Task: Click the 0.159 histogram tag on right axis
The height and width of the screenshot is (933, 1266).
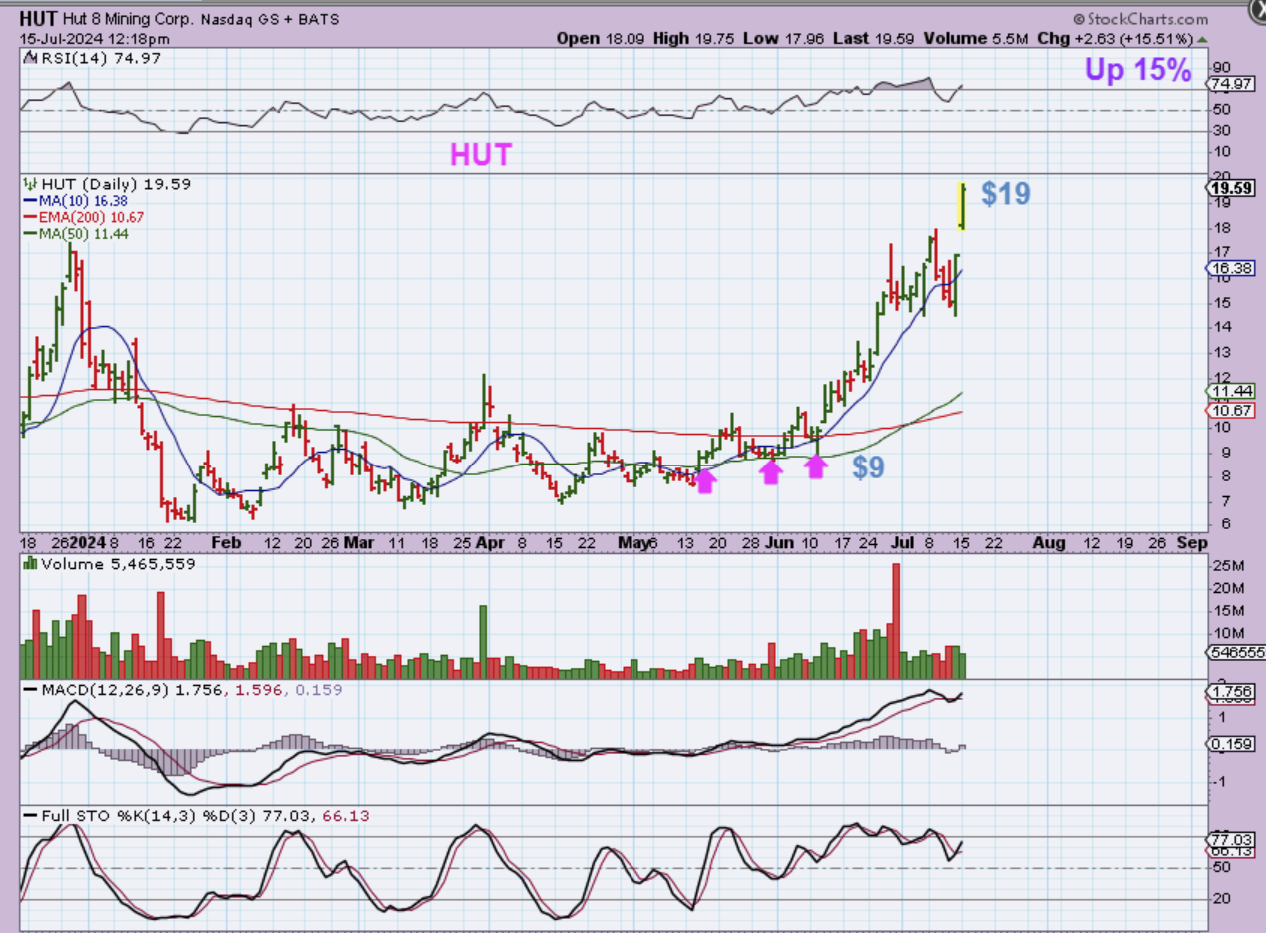Action: (x=1231, y=744)
